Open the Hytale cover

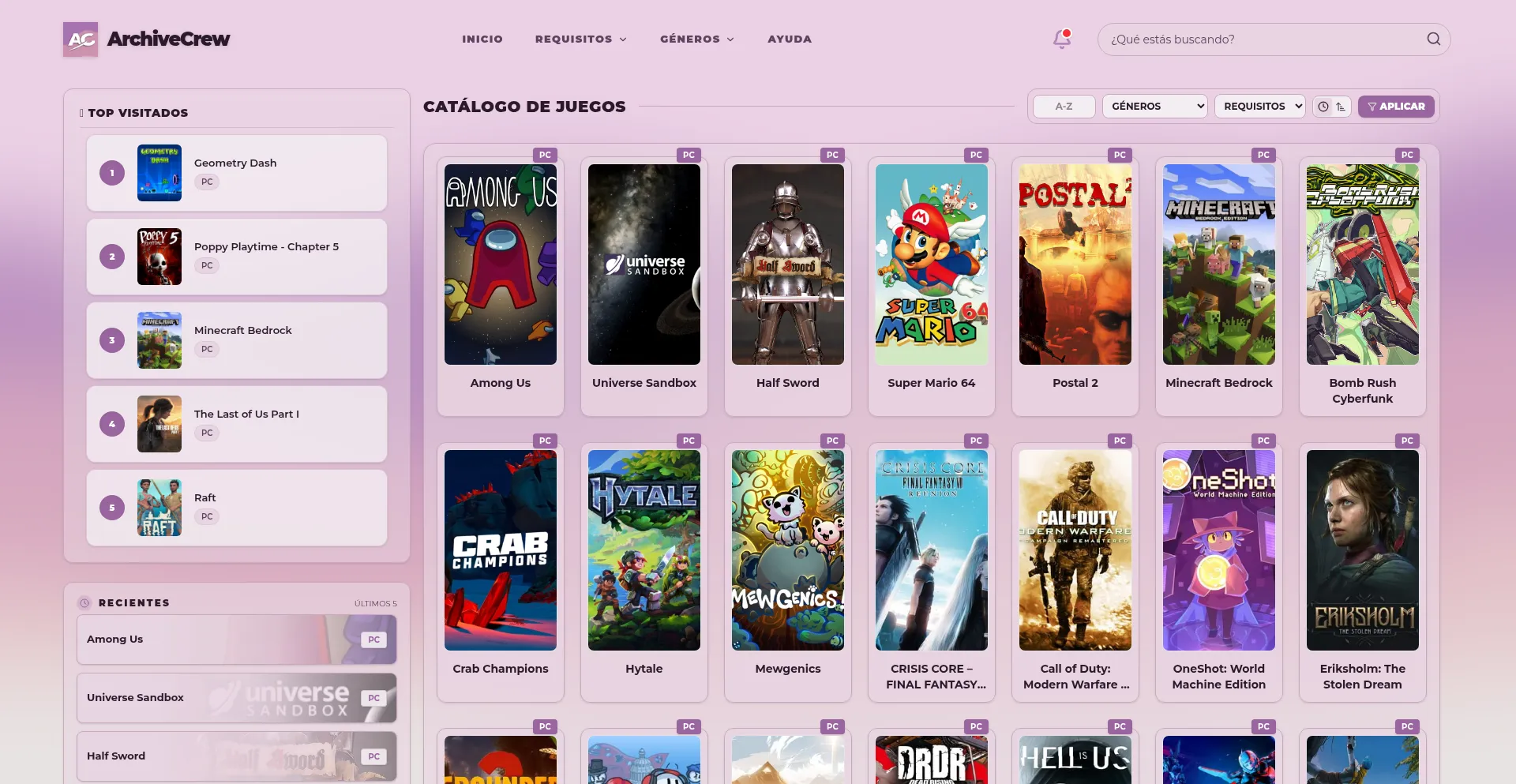(x=644, y=550)
